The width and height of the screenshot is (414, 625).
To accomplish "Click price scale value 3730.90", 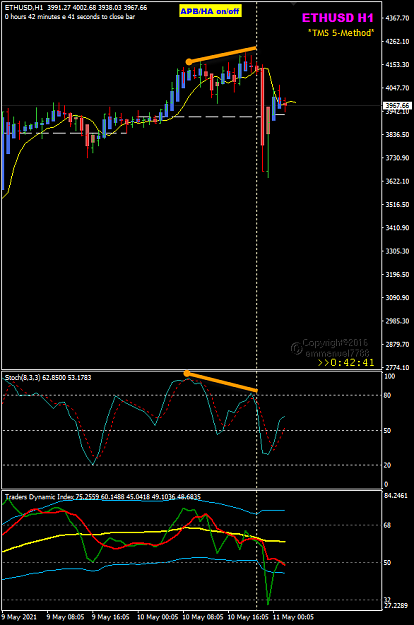I will click(397, 158).
